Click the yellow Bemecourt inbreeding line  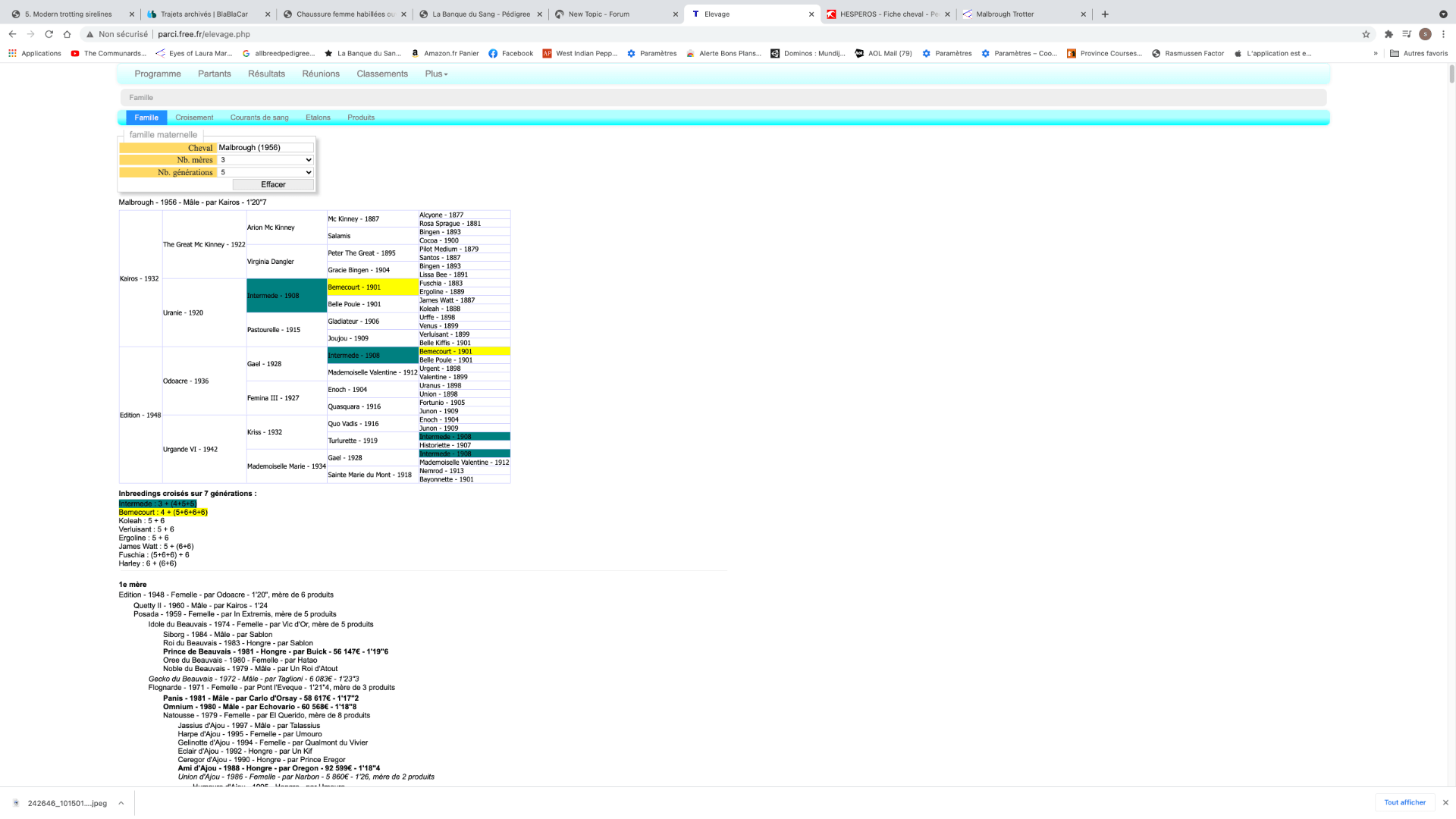[x=163, y=513]
